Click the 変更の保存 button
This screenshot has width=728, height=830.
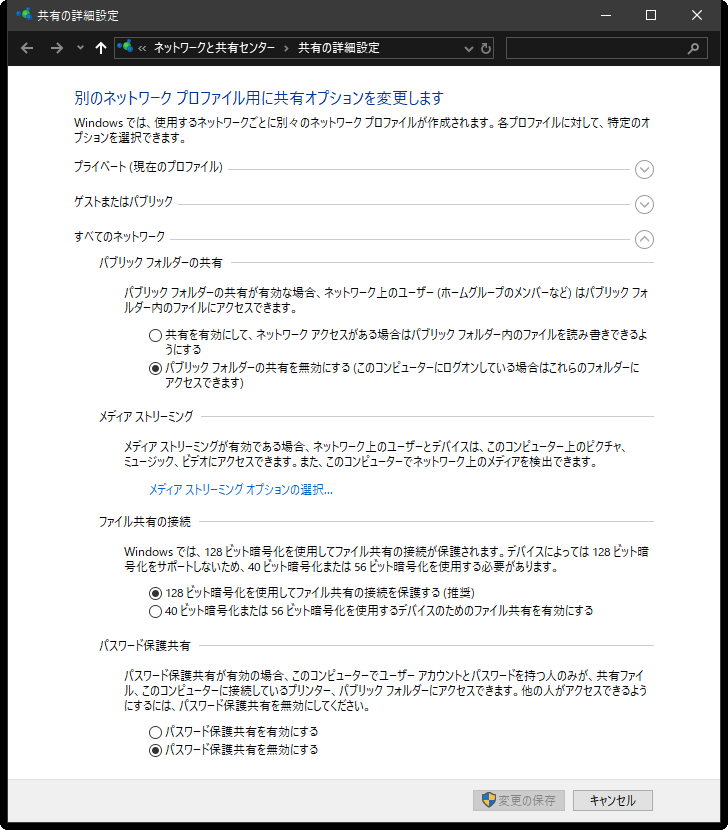pyautogui.click(x=519, y=800)
